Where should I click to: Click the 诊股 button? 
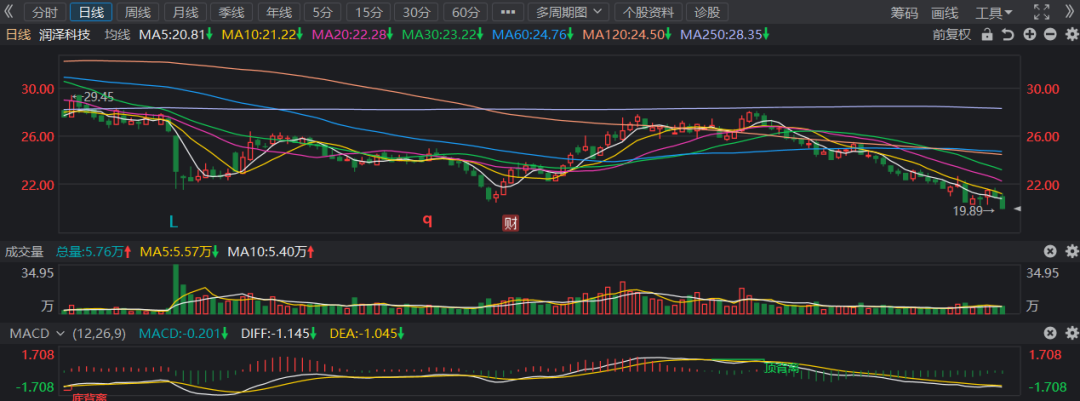(706, 13)
